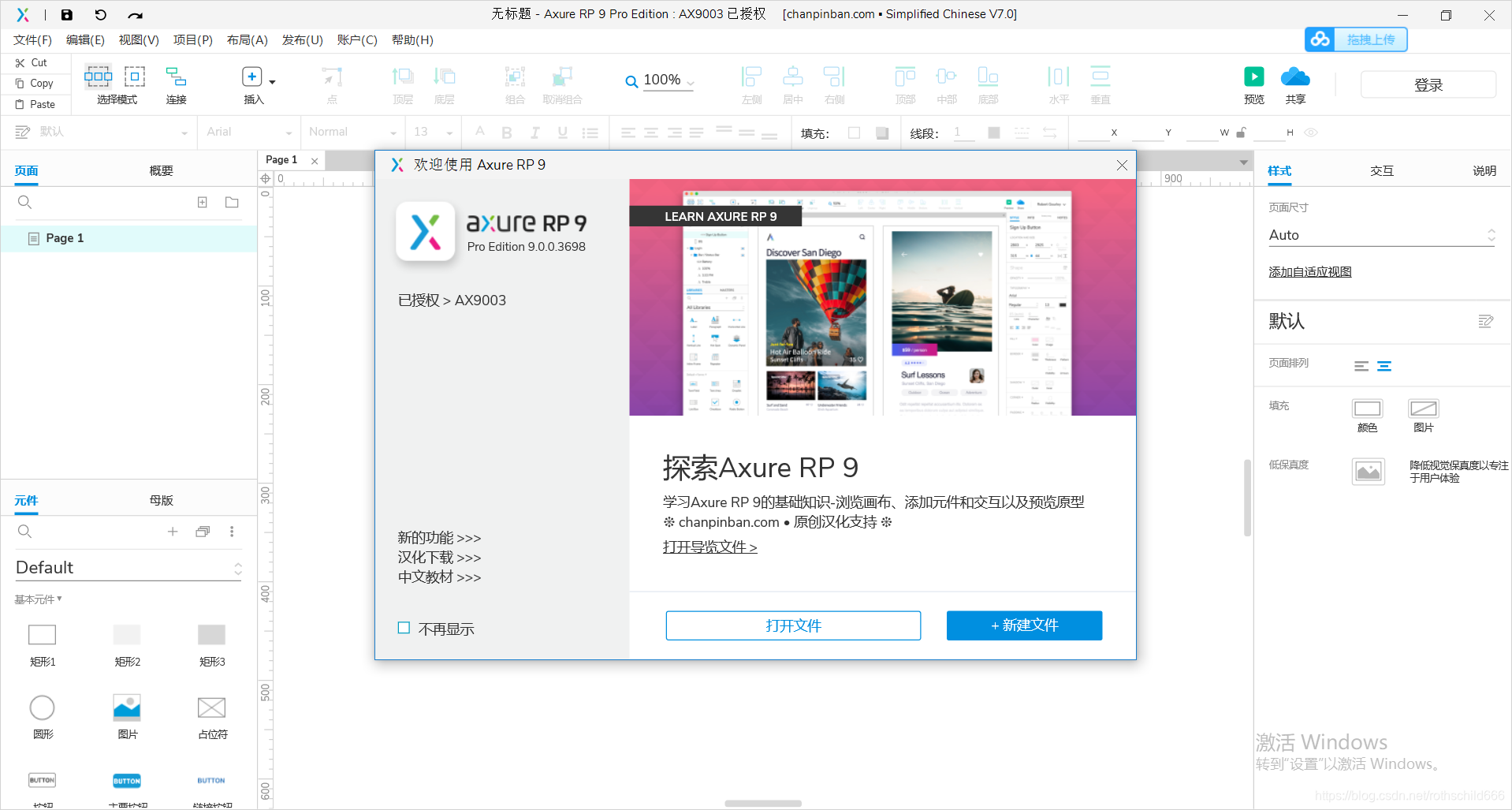Select the 矩形3 rectangle widget
The image size is (1512, 810).
pos(211,635)
